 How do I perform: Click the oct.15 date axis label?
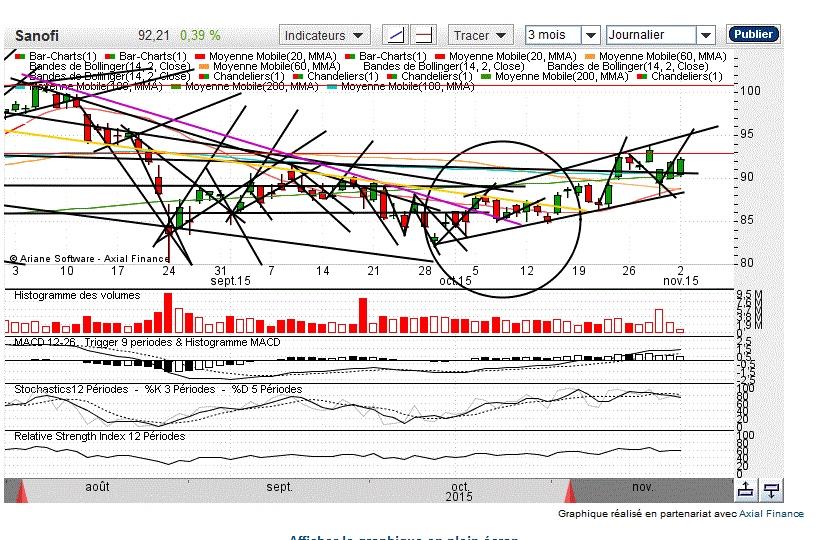455,281
